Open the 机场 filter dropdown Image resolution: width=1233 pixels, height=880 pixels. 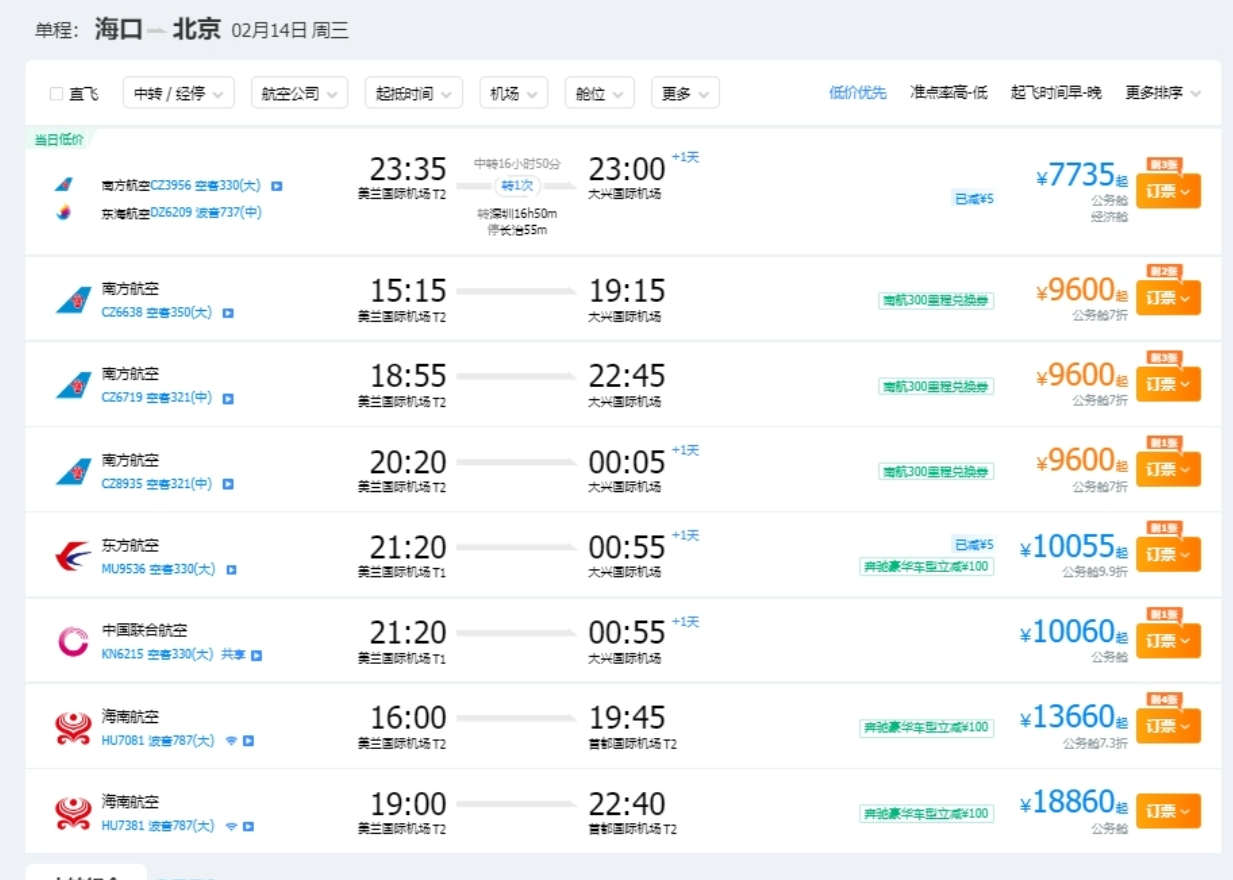click(514, 93)
